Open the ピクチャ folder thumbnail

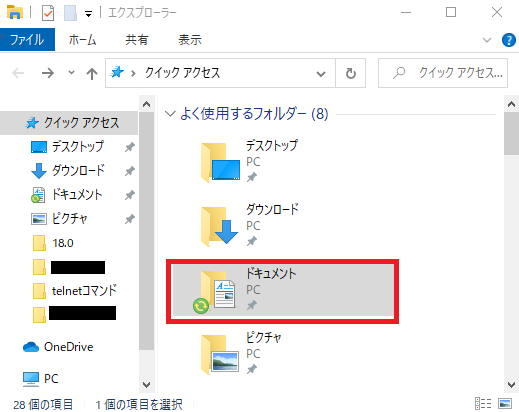coord(220,355)
